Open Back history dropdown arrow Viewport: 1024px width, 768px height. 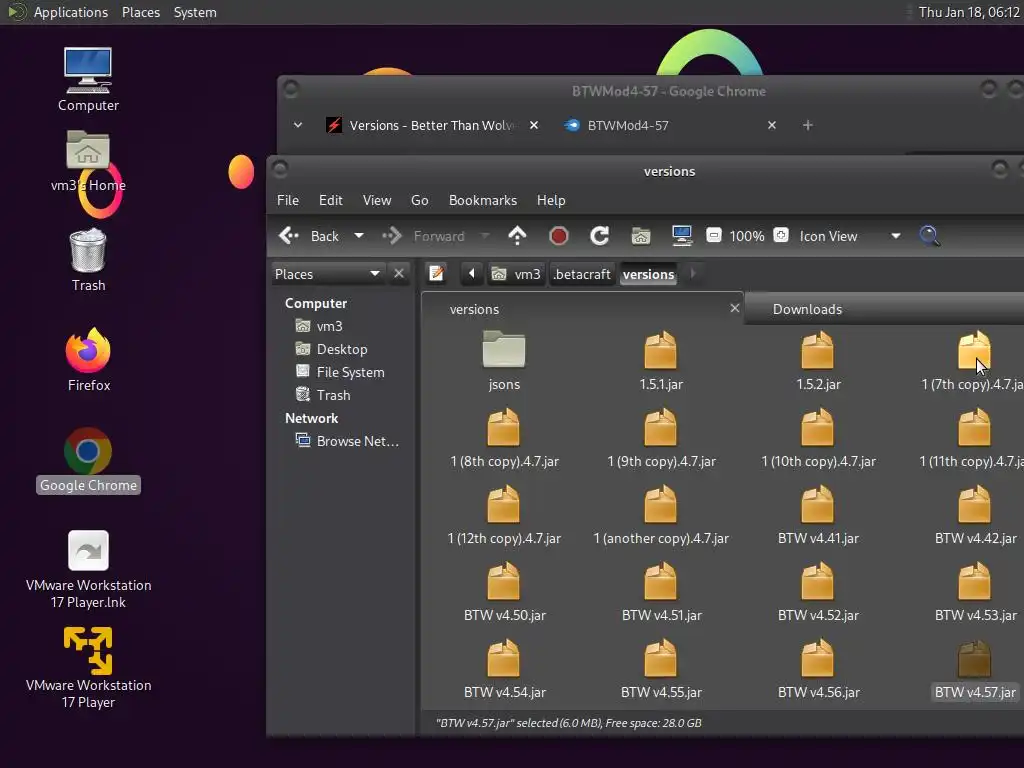coord(359,236)
